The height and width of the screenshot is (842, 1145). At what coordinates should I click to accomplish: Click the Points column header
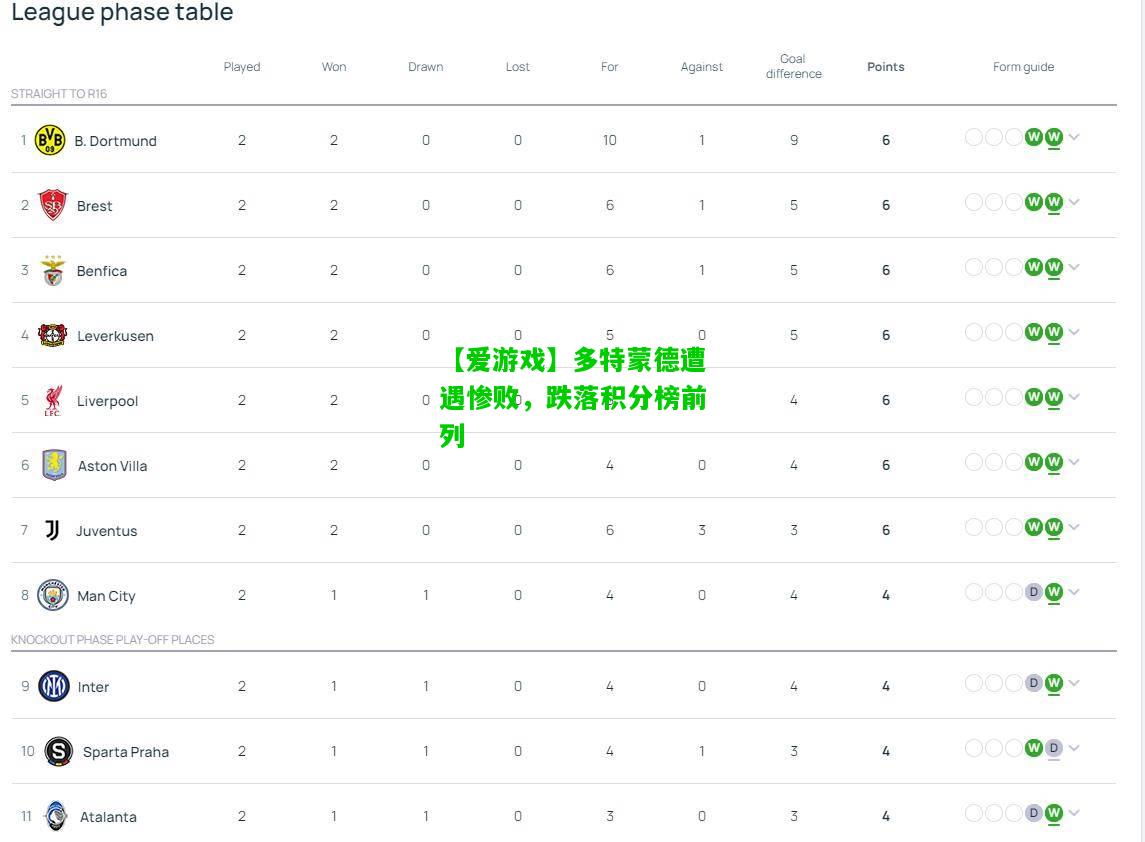(x=886, y=66)
